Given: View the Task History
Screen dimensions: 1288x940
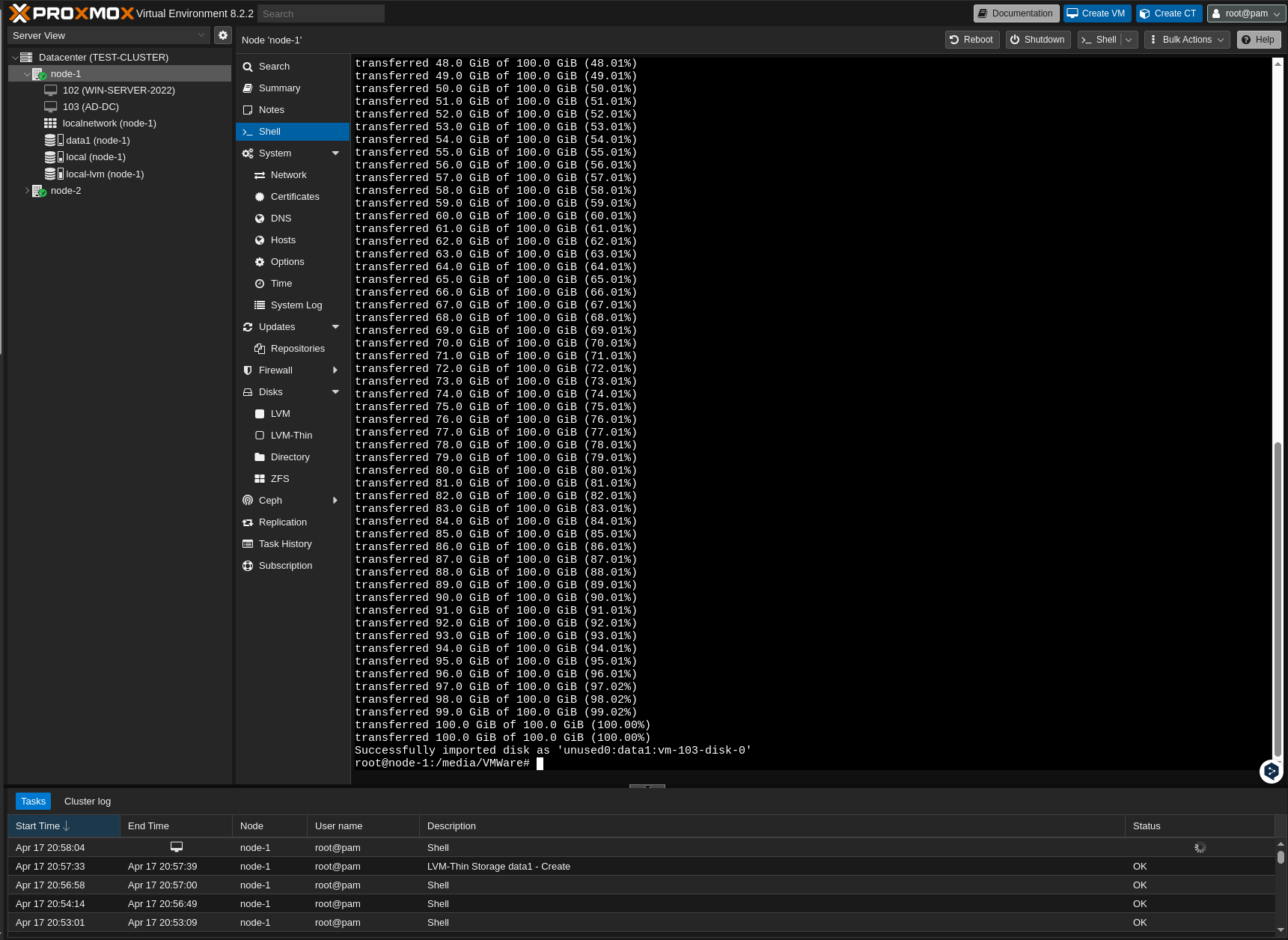Looking at the screenshot, I should tap(285, 543).
